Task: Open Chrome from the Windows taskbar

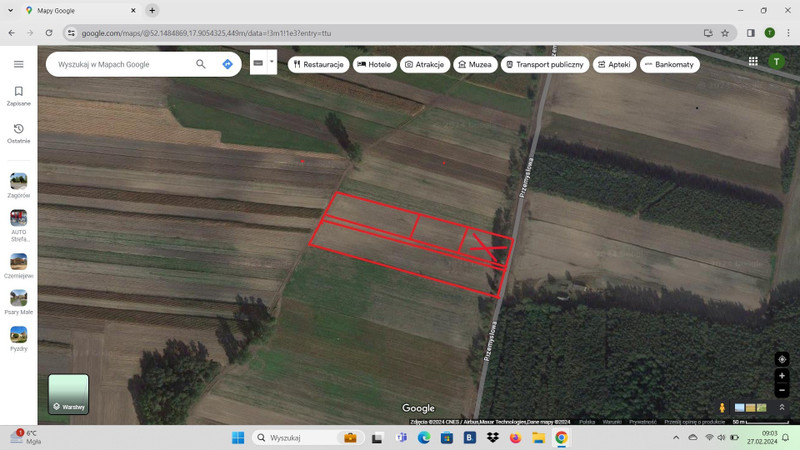Action: click(561, 438)
